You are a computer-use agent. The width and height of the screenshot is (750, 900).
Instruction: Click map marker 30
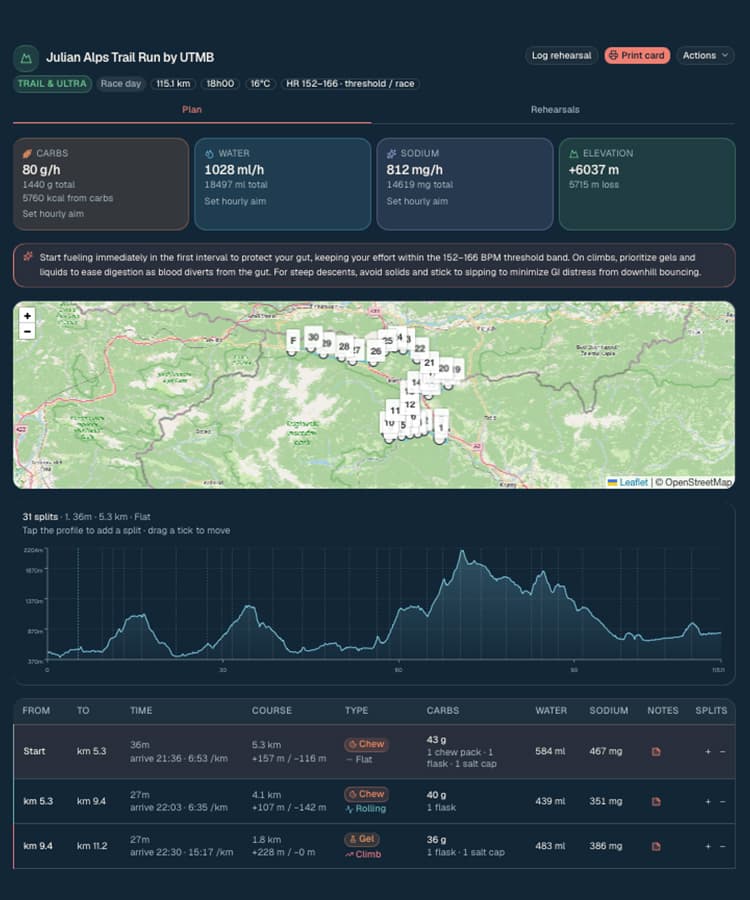pos(313,338)
